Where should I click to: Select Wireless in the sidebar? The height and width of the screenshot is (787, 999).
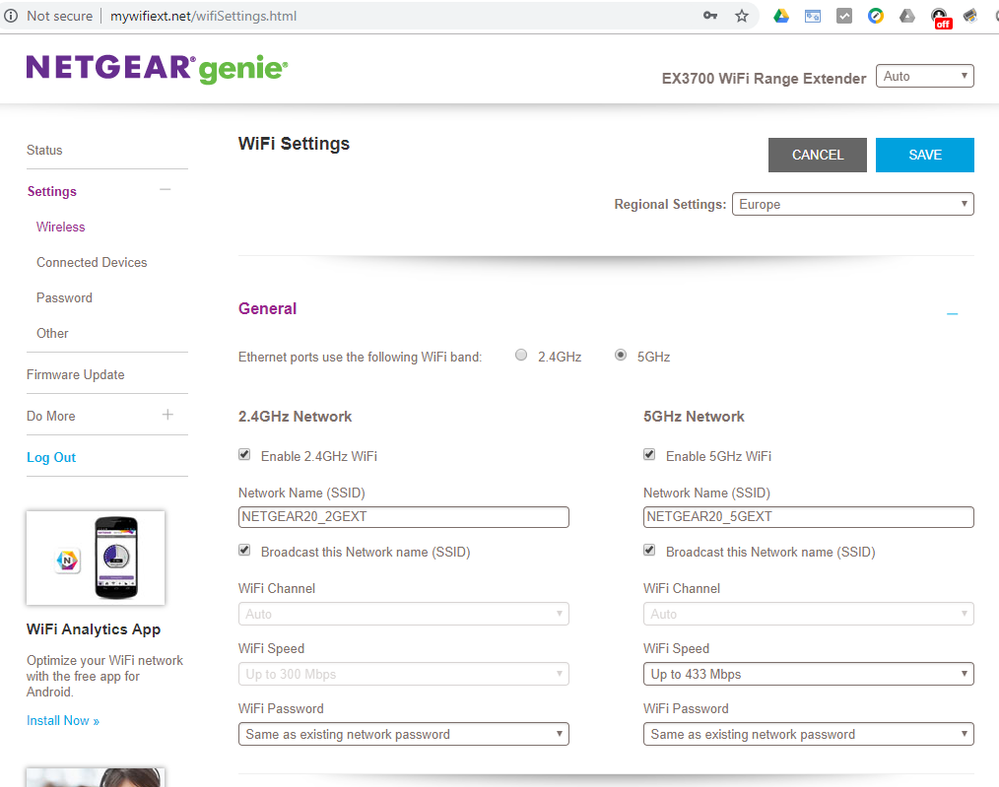click(x=61, y=227)
